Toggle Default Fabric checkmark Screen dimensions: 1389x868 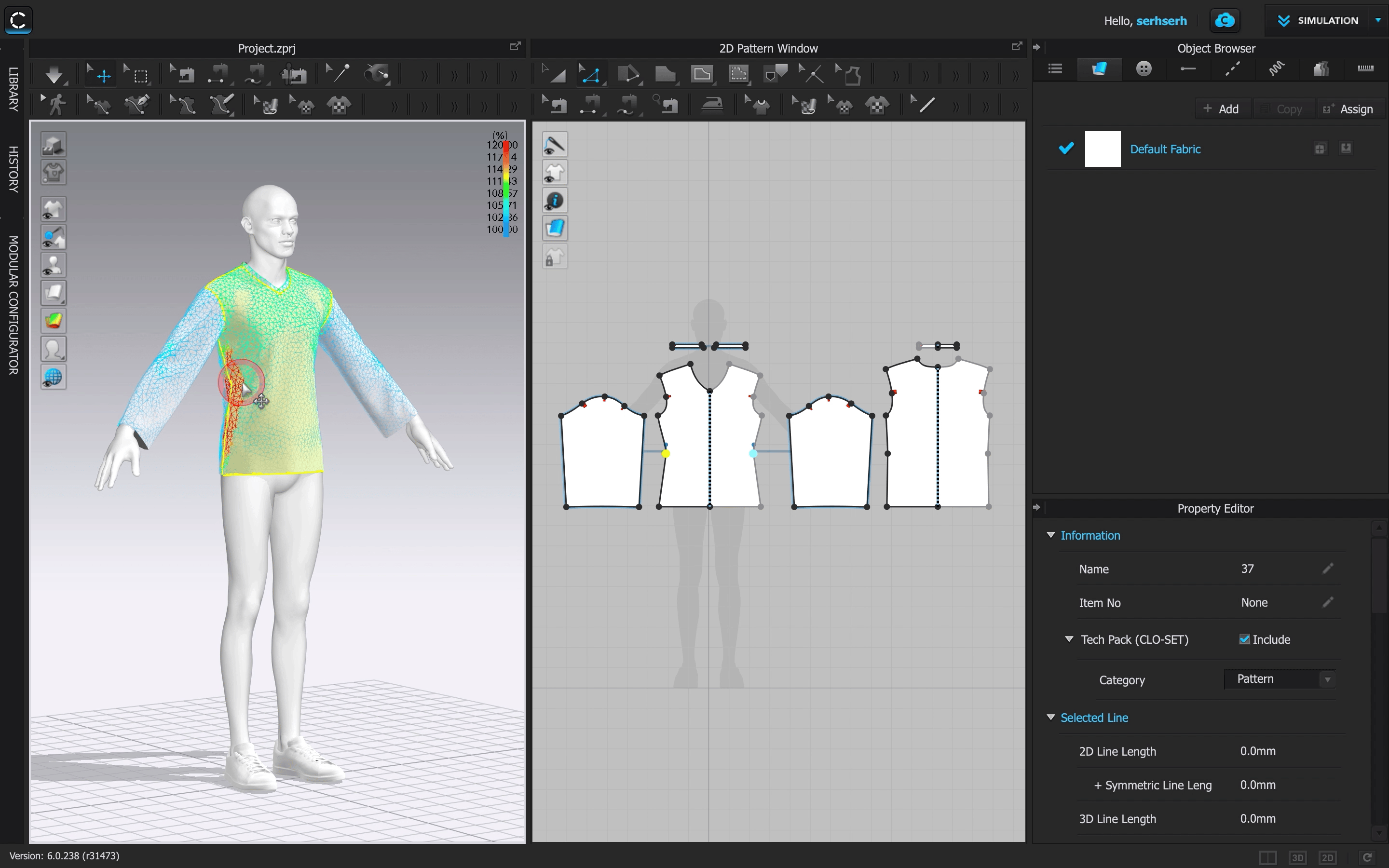[1066, 149]
